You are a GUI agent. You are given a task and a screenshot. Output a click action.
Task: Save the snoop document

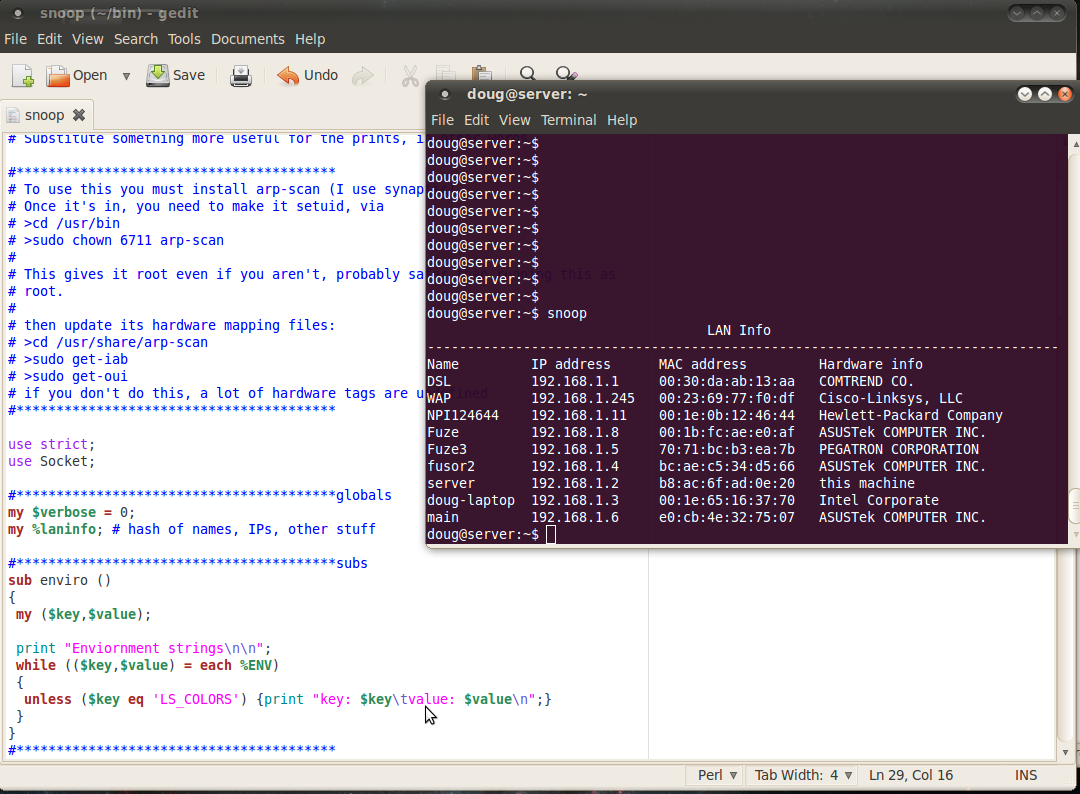(x=176, y=76)
